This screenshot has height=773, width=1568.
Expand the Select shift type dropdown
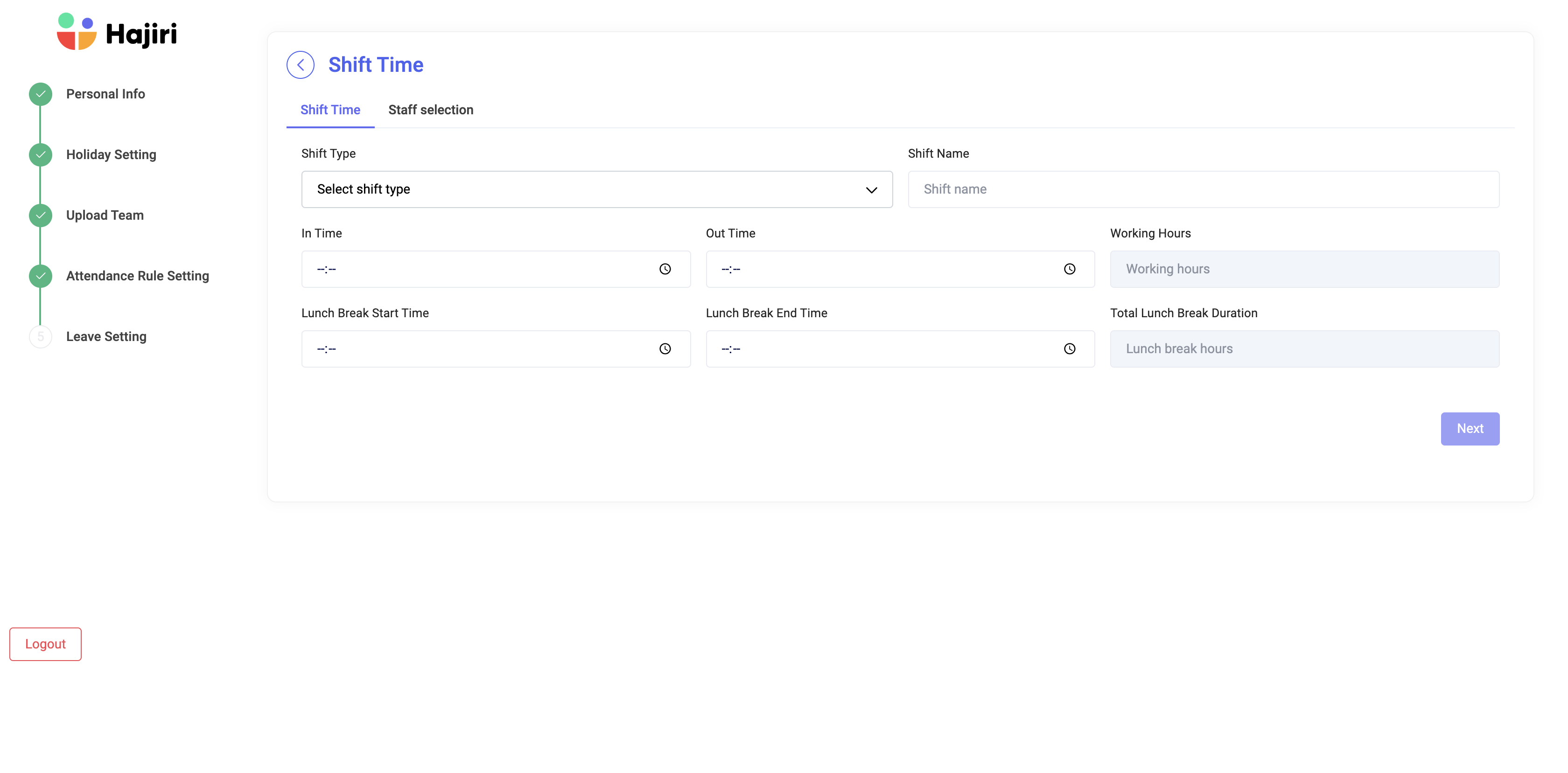point(596,189)
